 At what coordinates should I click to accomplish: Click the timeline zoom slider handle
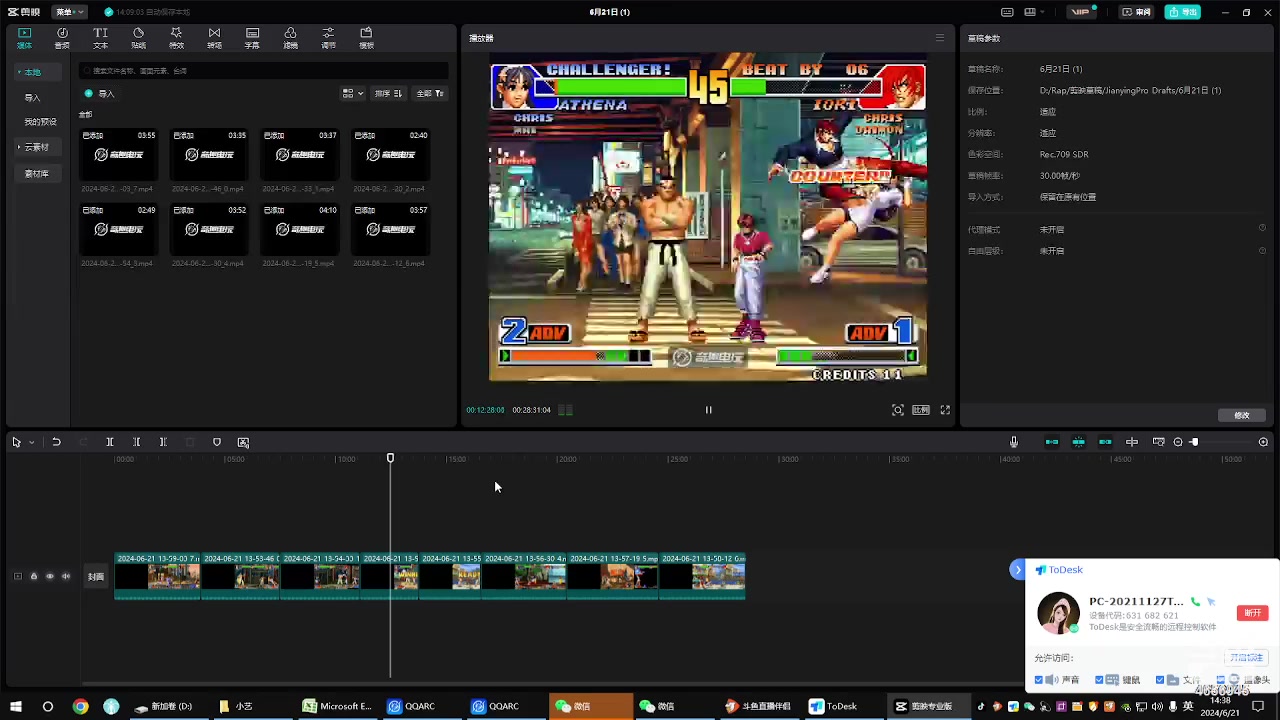(1194, 442)
